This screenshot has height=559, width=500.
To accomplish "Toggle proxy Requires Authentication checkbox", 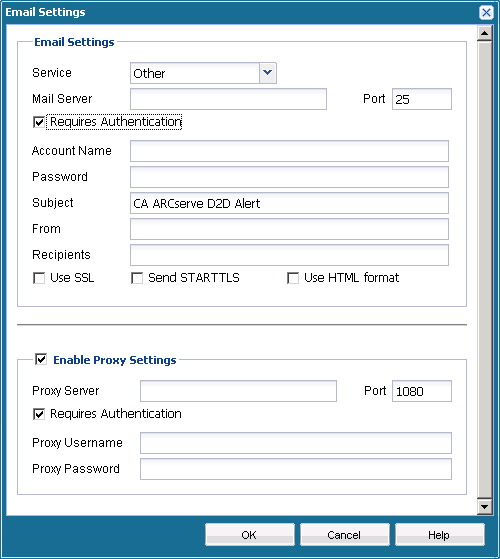I will [39, 414].
